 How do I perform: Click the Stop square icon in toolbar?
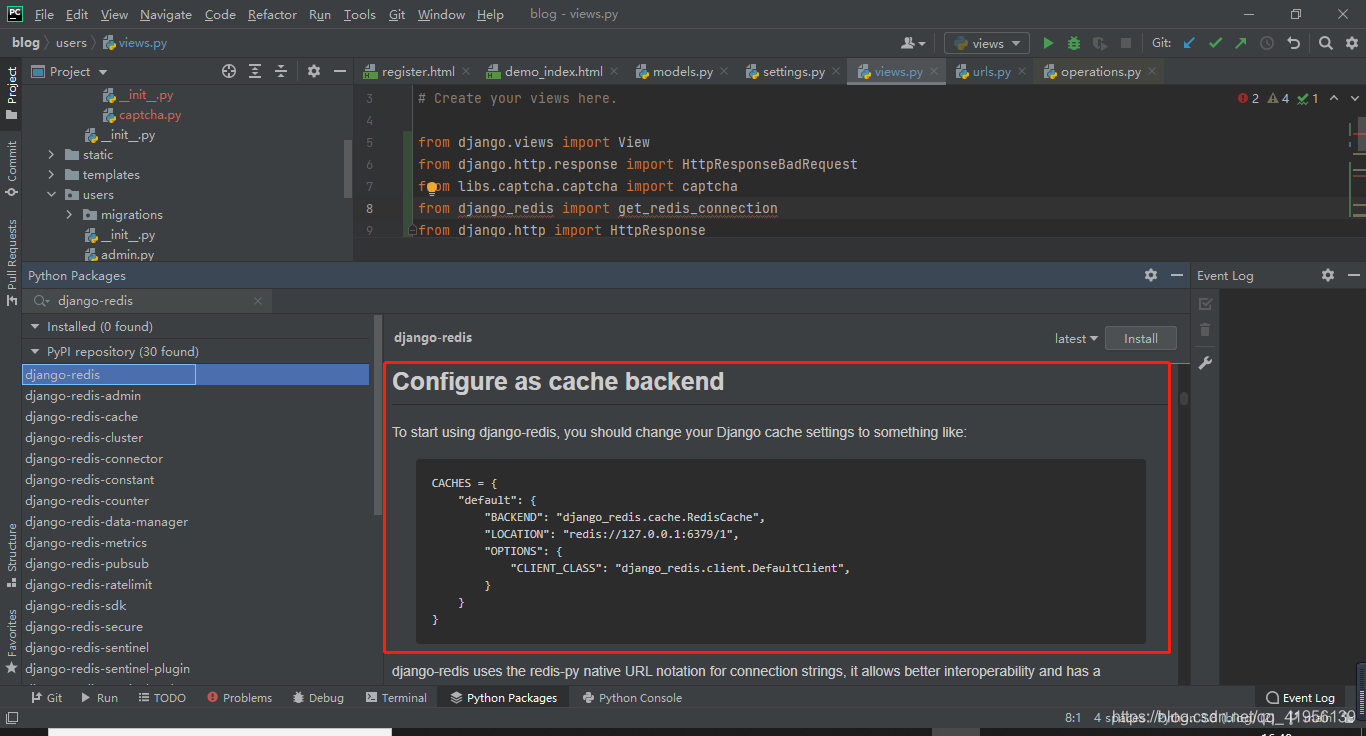click(1126, 43)
